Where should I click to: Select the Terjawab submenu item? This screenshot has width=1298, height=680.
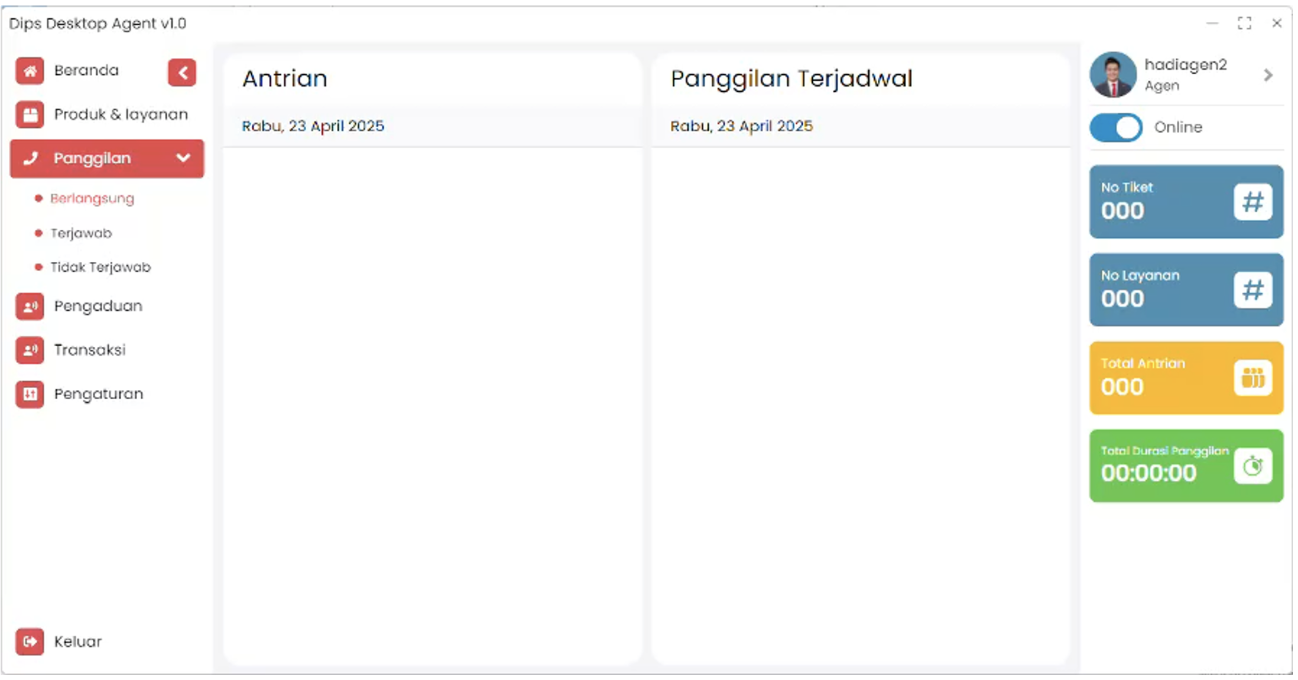pyautogui.click(x=81, y=234)
